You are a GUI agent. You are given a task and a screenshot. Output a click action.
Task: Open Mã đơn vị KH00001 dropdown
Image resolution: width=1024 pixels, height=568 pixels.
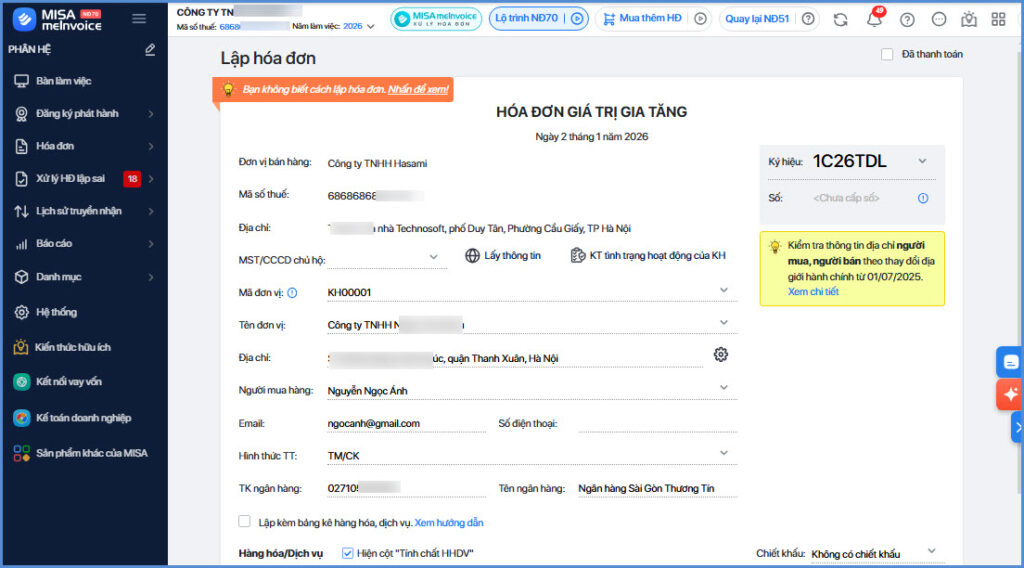click(x=724, y=290)
